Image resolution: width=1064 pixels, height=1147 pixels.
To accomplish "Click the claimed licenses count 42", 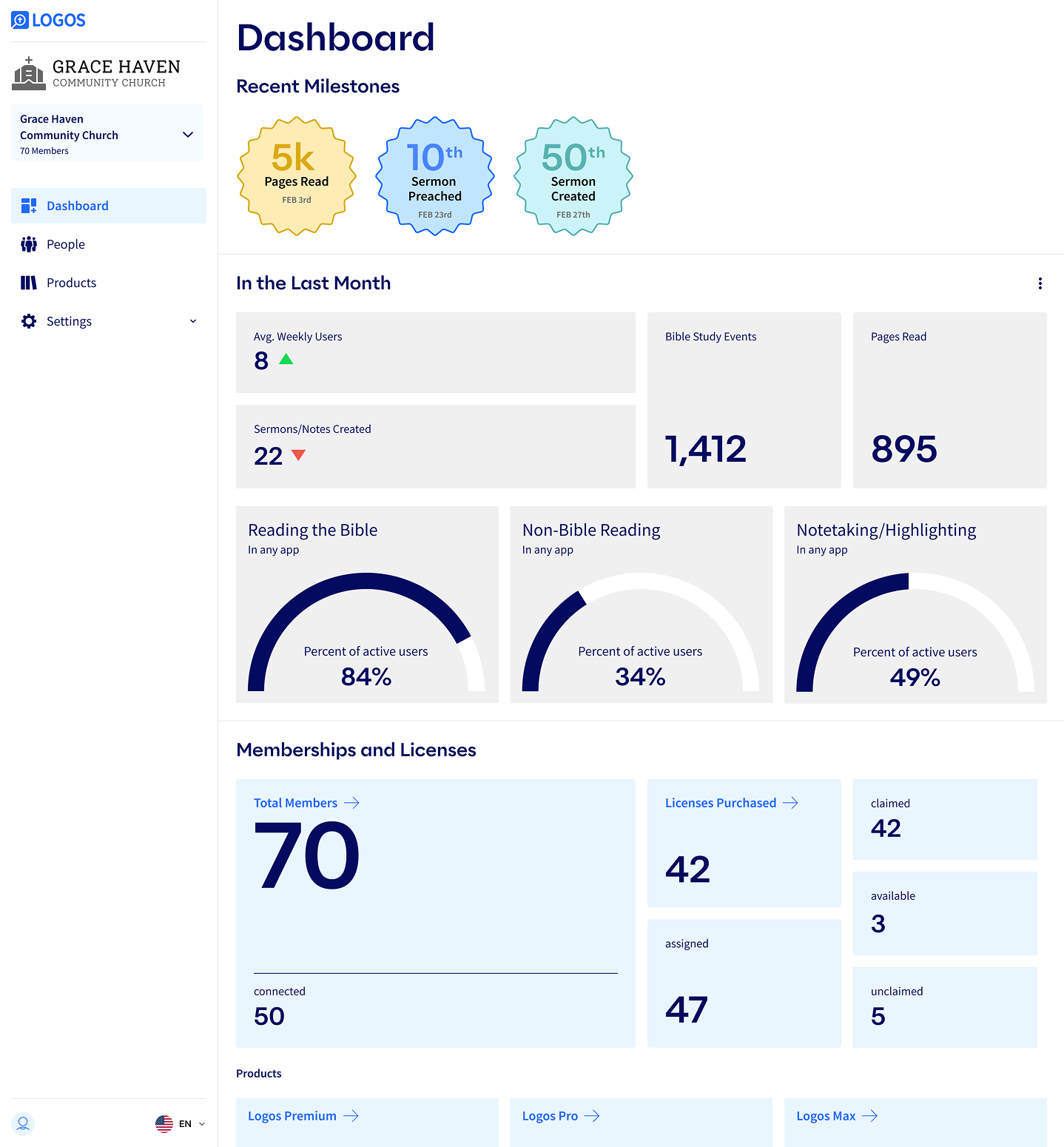I will (x=886, y=828).
